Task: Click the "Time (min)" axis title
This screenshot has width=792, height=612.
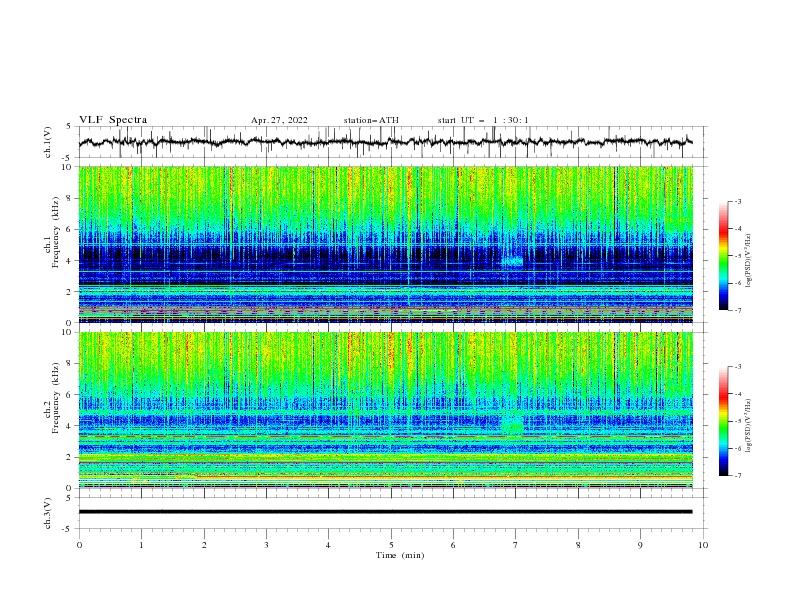Action: tap(400, 555)
